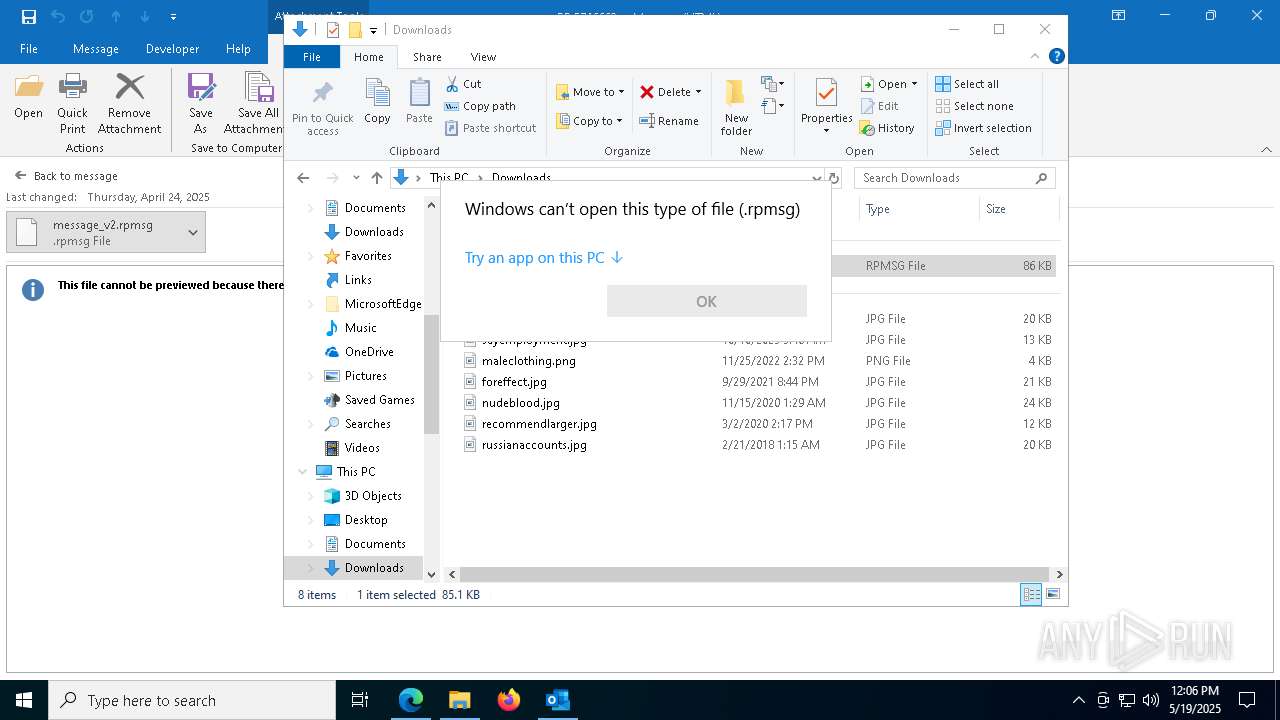
Task: Open Task View on taskbar
Action: pyautogui.click(x=360, y=700)
